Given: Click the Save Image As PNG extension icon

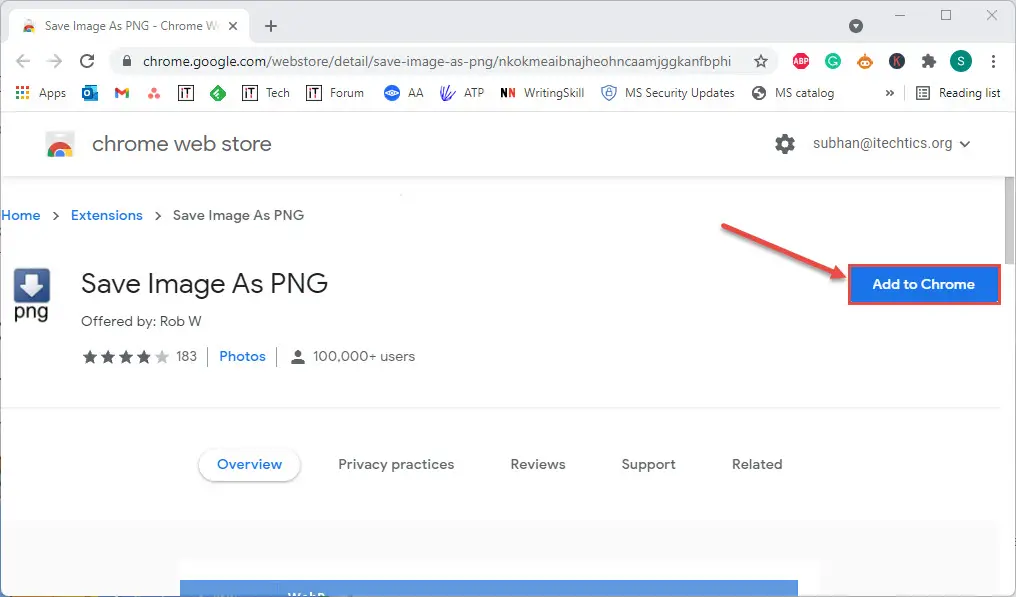Looking at the screenshot, I should [31, 295].
